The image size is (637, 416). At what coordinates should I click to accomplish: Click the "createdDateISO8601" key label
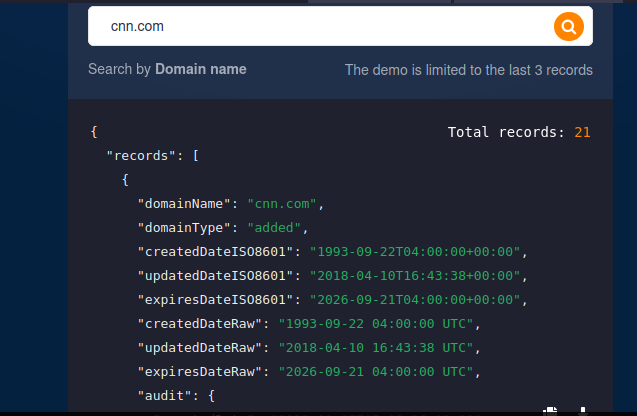tap(215, 251)
